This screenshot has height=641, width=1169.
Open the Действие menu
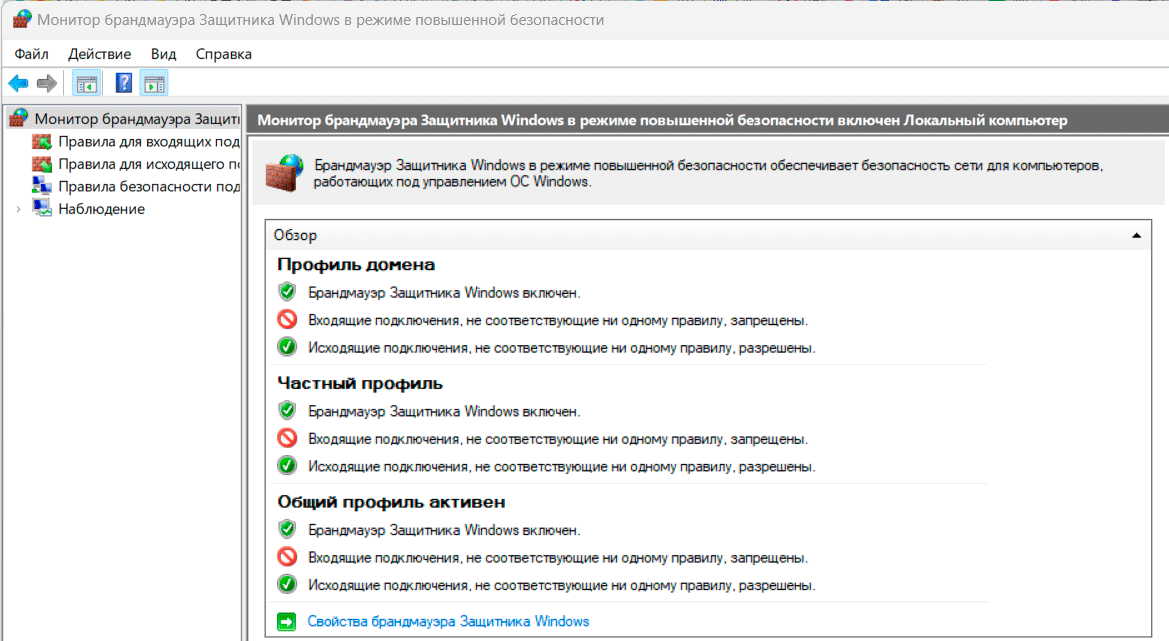(99, 54)
